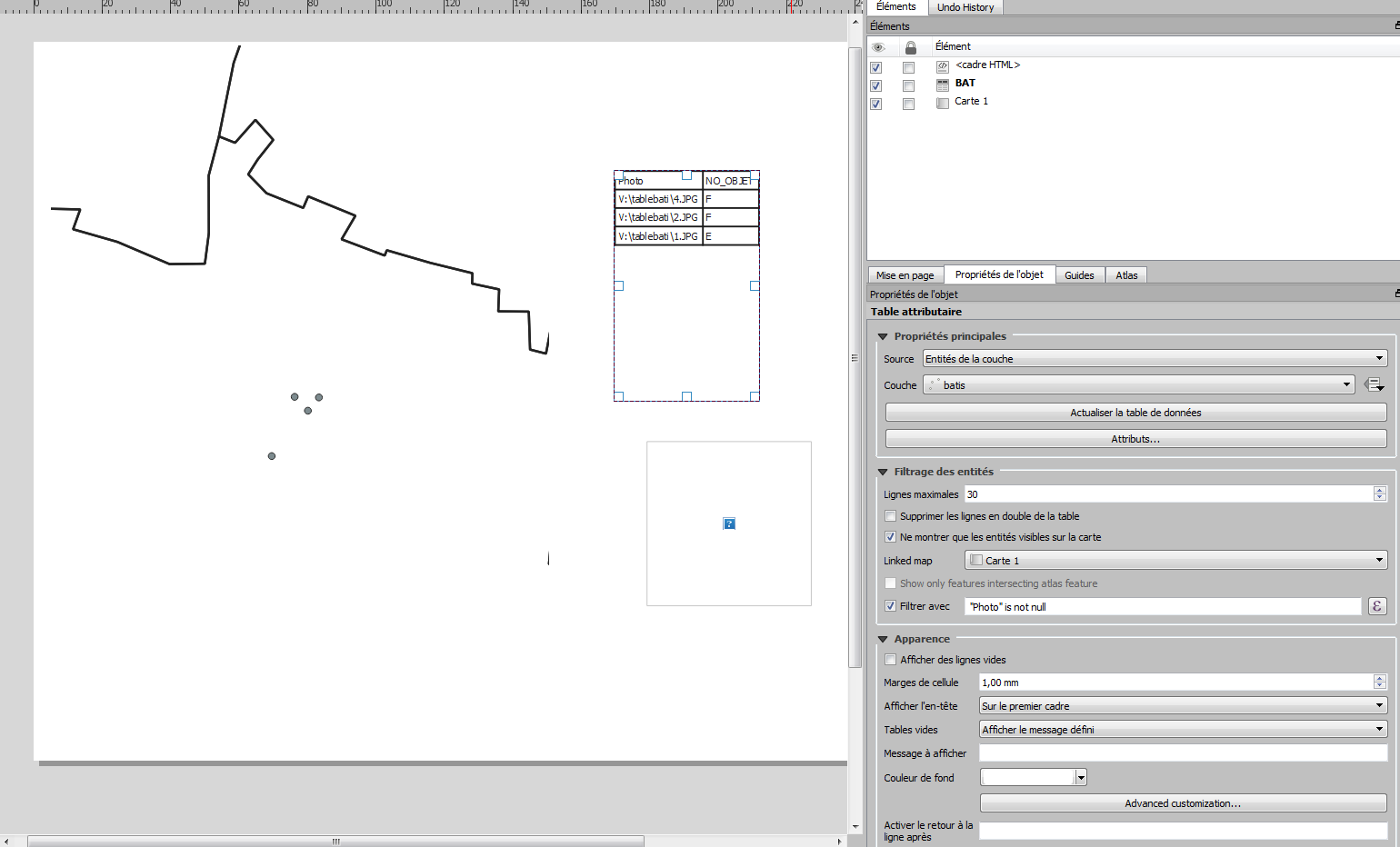Image resolution: width=1400 pixels, height=847 pixels.
Task: Click the padlock lock column header icon
Action: click(910, 47)
